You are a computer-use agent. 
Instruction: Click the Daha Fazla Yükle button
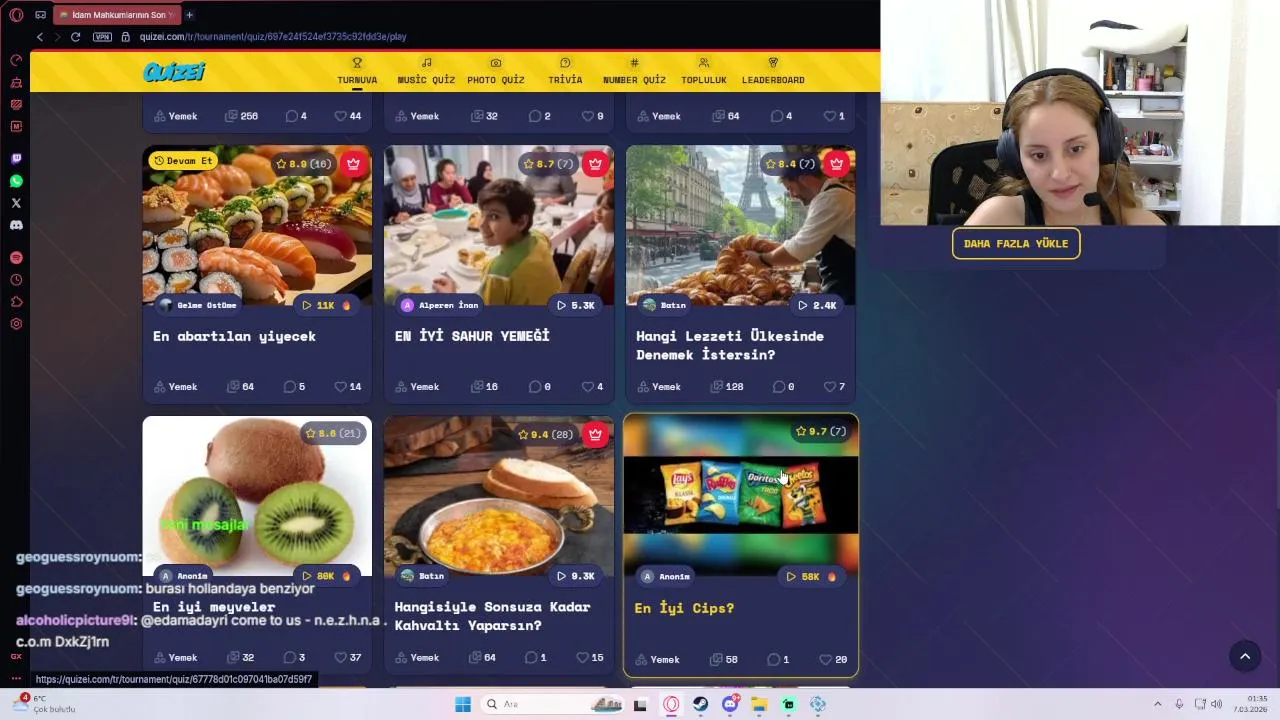(x=1016, y=243)
